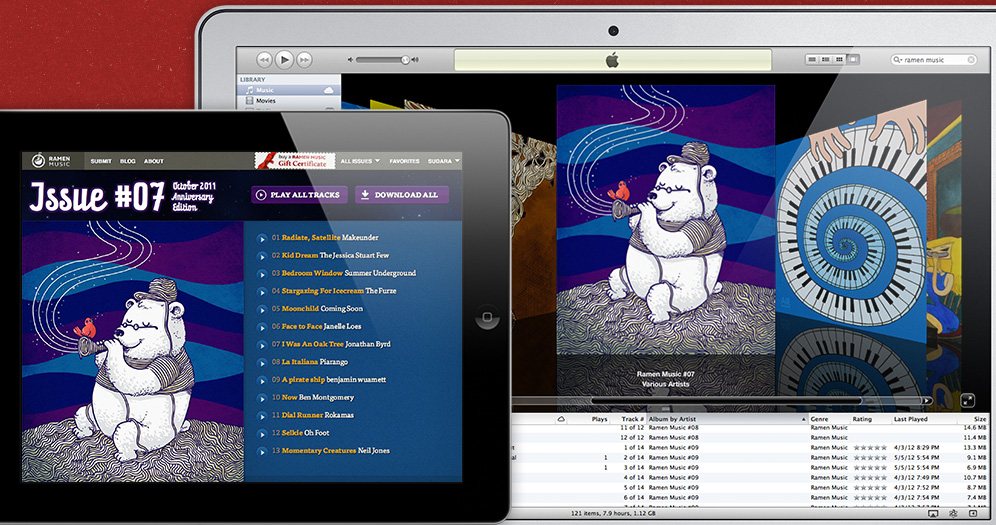
Task: Sort by Album by Artist column
Action: tap(727, 419)
